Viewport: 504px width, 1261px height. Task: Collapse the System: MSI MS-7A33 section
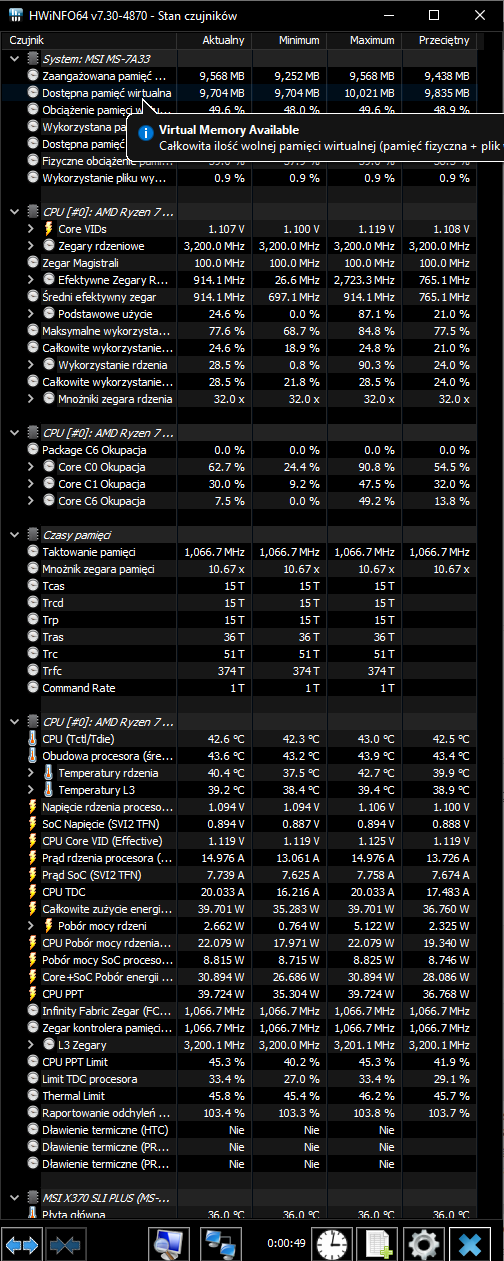(x=13, y=59)
